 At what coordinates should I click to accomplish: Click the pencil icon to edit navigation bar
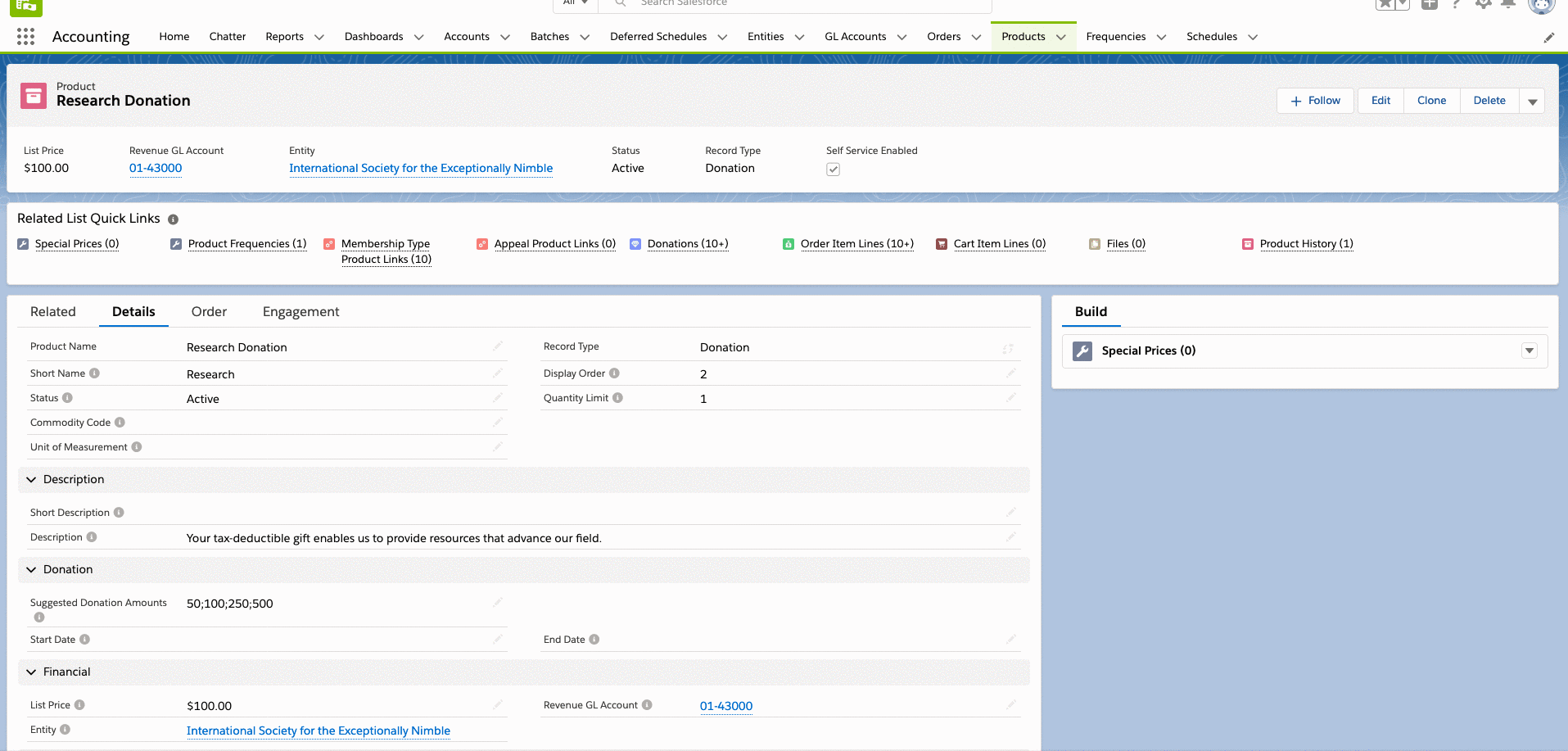coord(1548,38)
